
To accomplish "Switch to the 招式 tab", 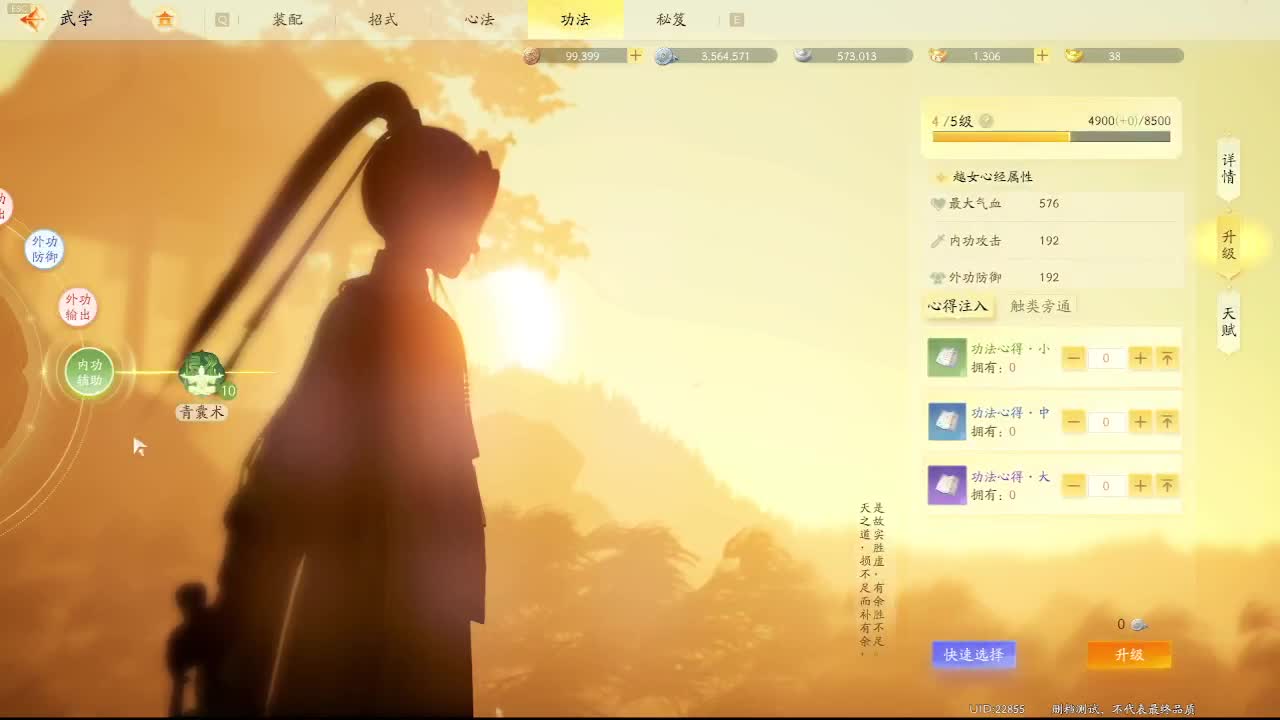I will 383,19.
